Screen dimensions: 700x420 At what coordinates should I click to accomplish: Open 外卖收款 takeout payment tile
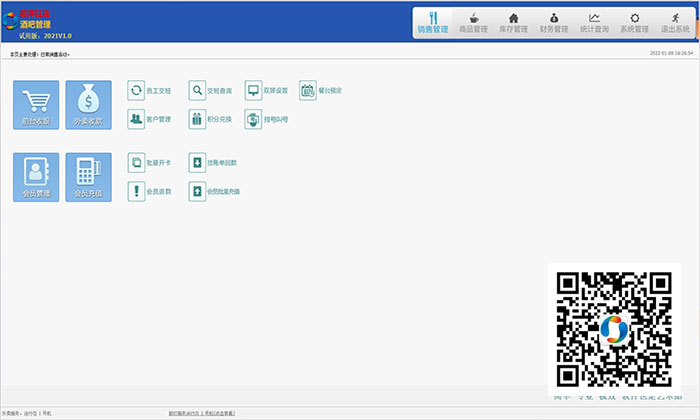(89, 104)
